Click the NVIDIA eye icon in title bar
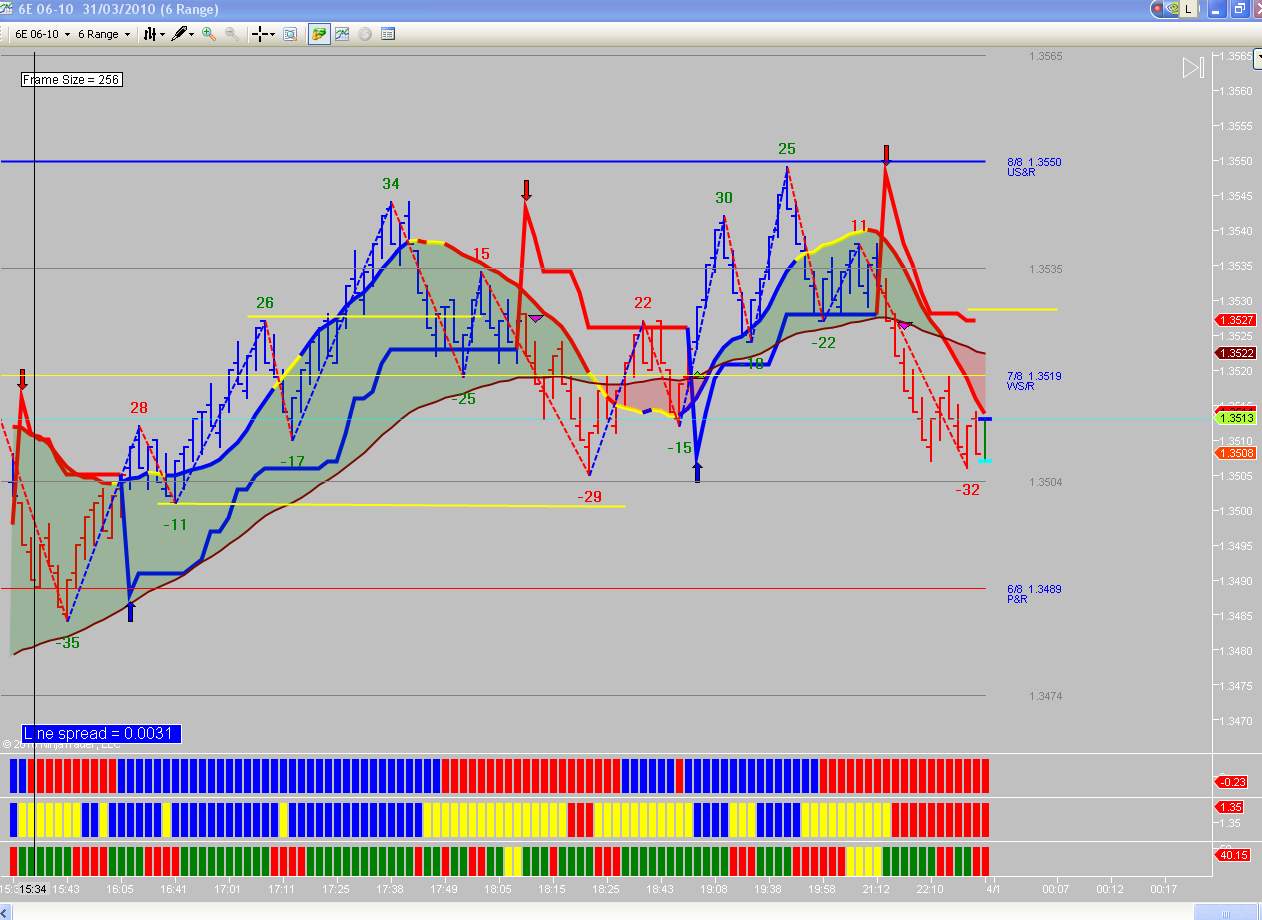1262x920 pixels. click(x=1173, y=8)
